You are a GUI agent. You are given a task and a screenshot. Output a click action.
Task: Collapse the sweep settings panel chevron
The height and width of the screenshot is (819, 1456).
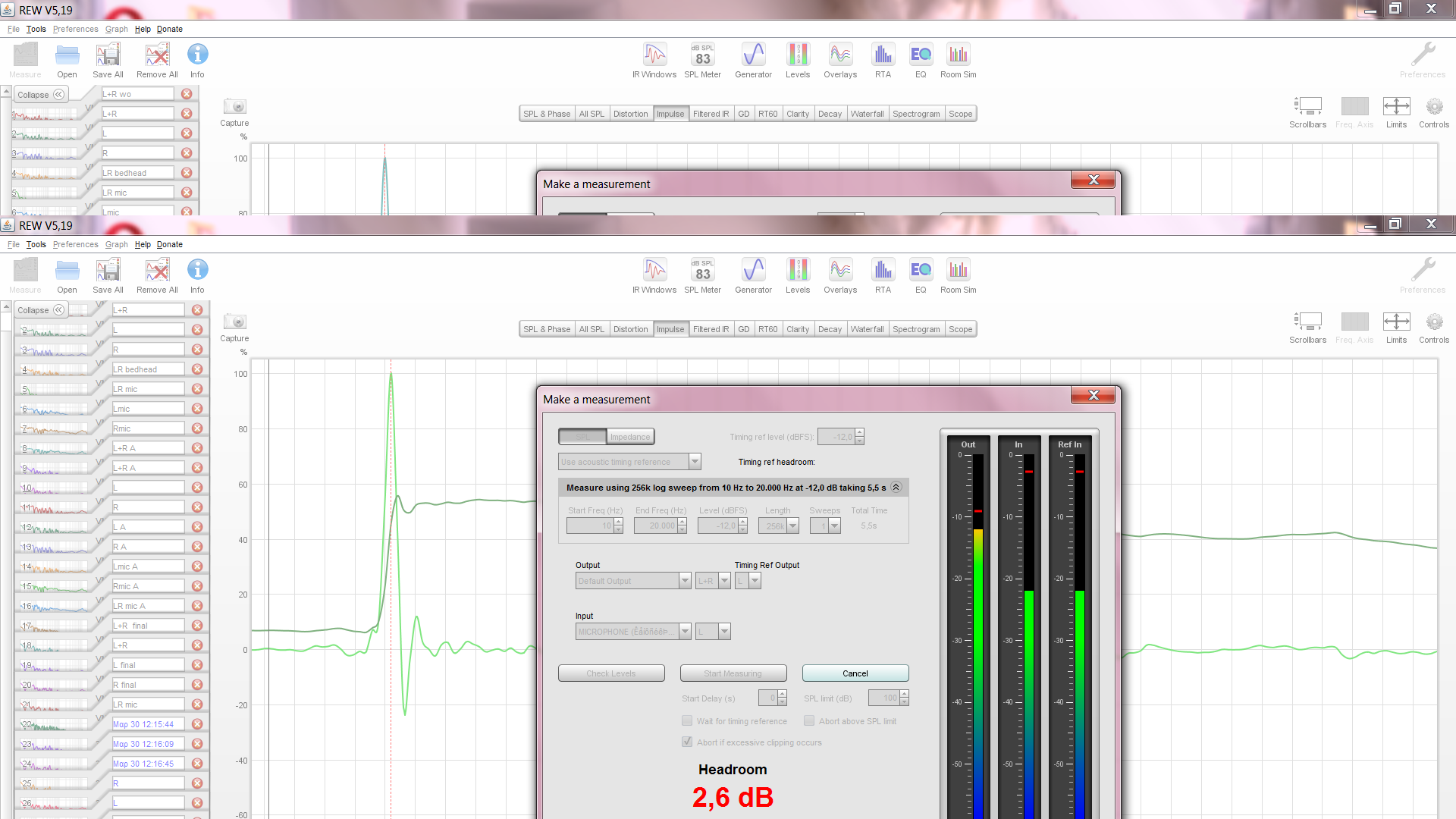(x=896, y=488)
